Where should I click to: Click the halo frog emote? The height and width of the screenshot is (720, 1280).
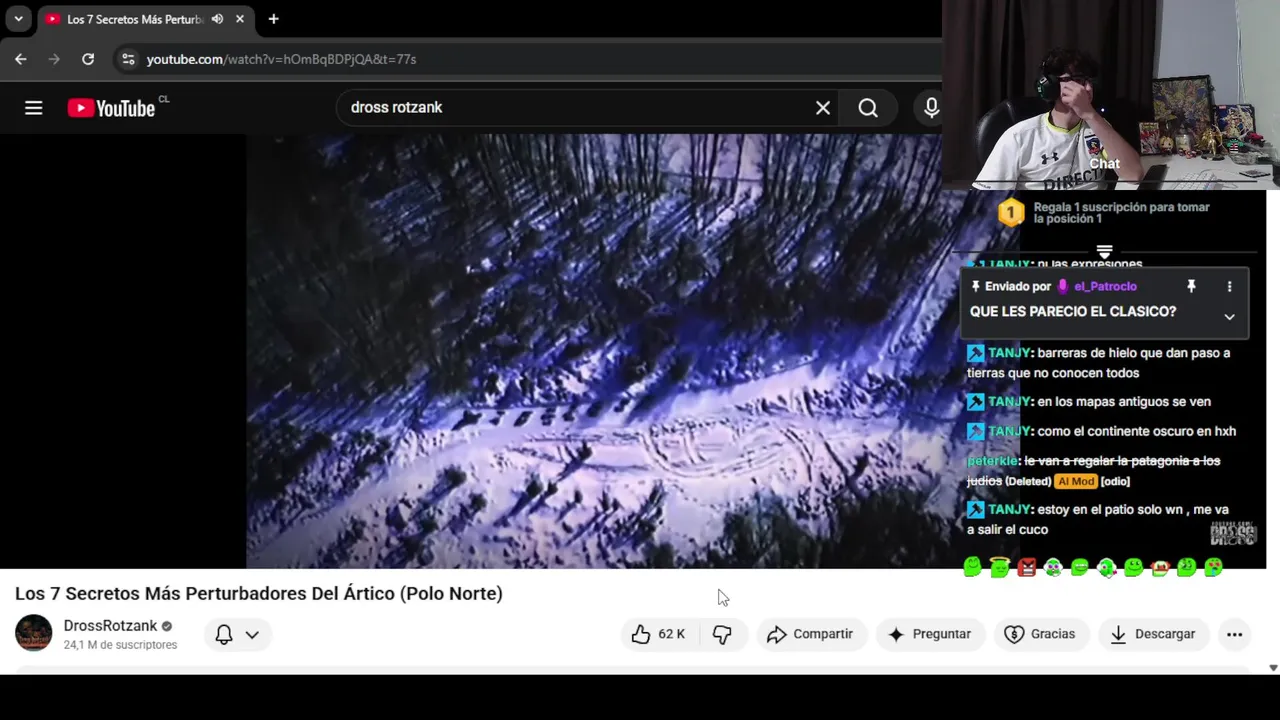point(999,567)
